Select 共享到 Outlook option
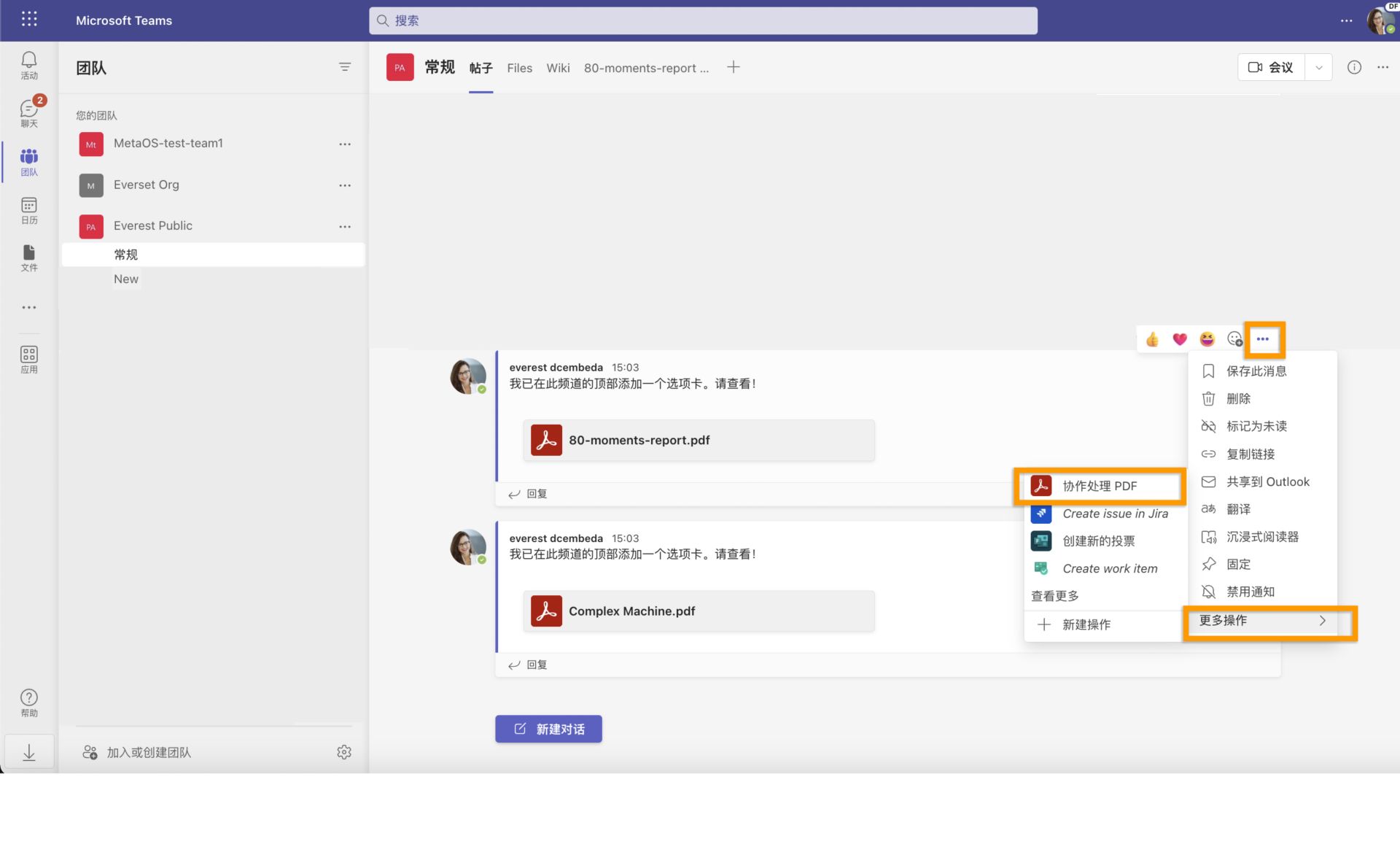Image resolution: width=1400 pixels, height=863 pixels. click(x=1267, y=482)
